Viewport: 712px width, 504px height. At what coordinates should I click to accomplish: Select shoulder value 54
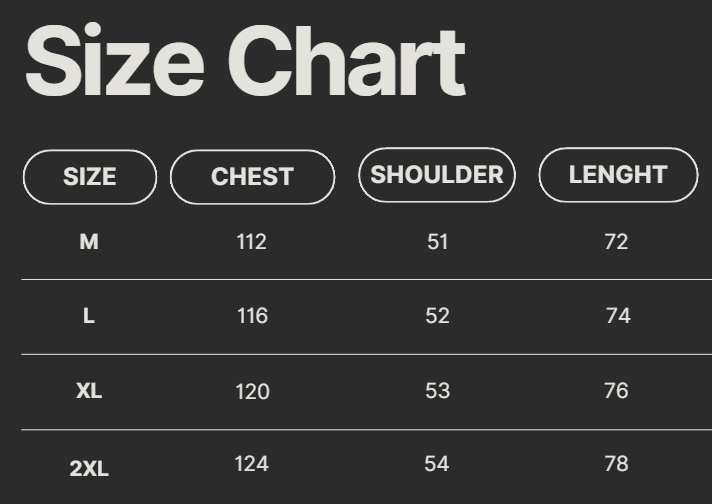point(437,464)
